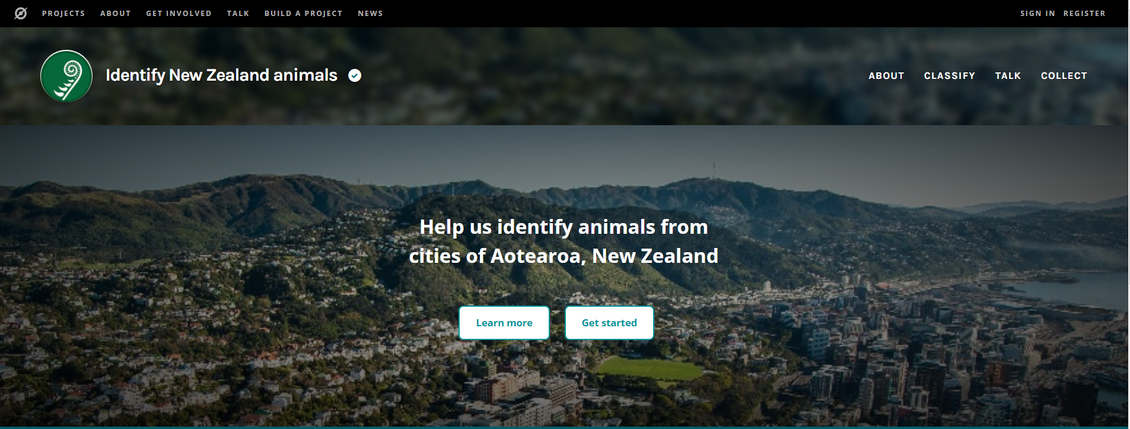Switch to the project Classify tab
The width and height of the screenshot is (1130, 429).
click(x=949, y=76)
